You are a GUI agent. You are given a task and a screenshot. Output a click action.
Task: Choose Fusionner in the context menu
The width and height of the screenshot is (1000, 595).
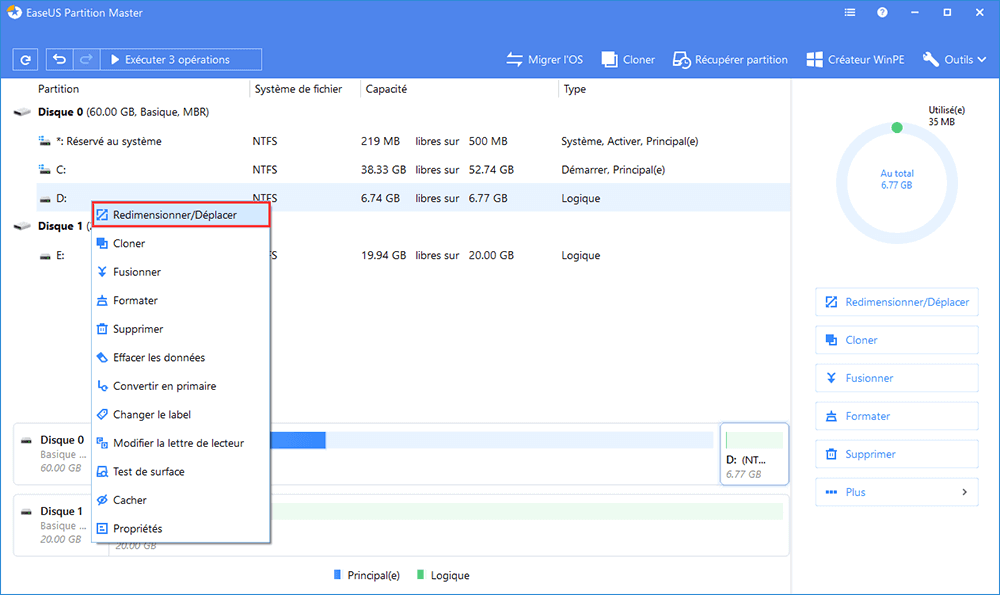click(x=181, y=272)
